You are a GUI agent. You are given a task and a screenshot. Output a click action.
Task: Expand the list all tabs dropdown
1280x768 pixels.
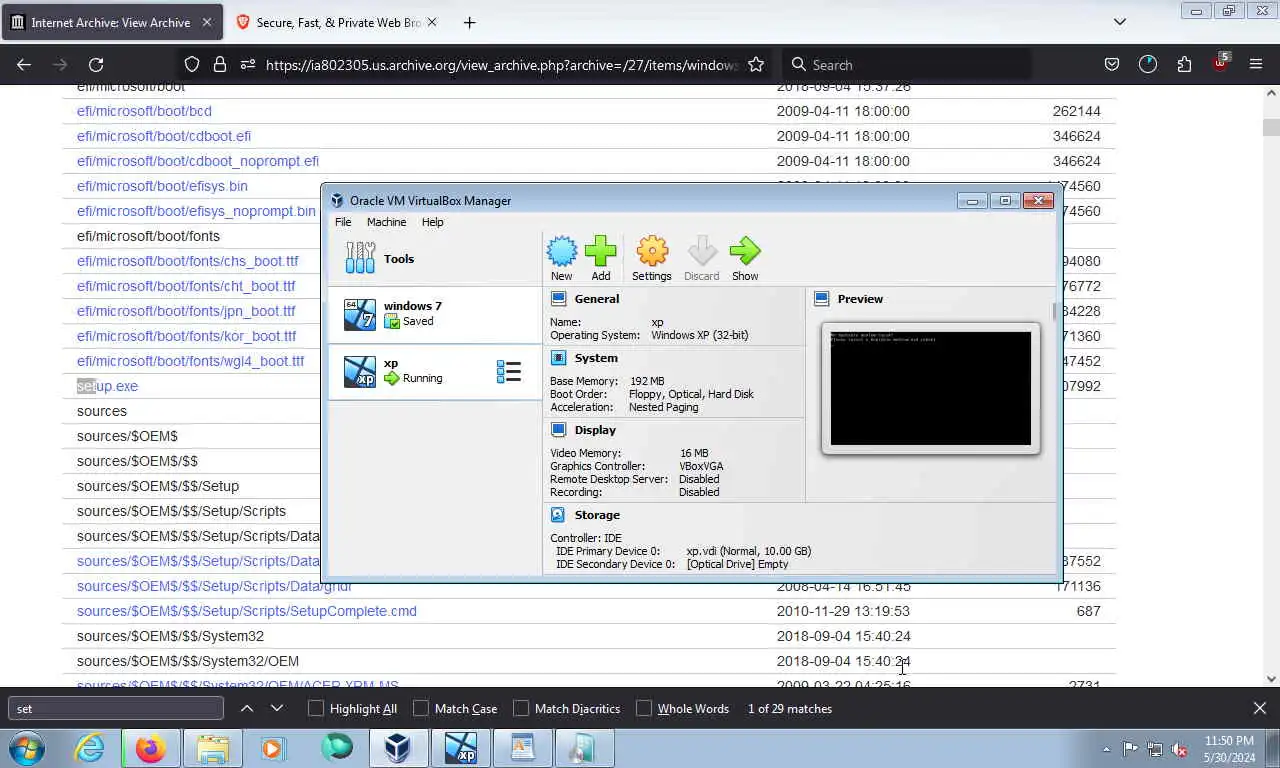pos(1120,22)
